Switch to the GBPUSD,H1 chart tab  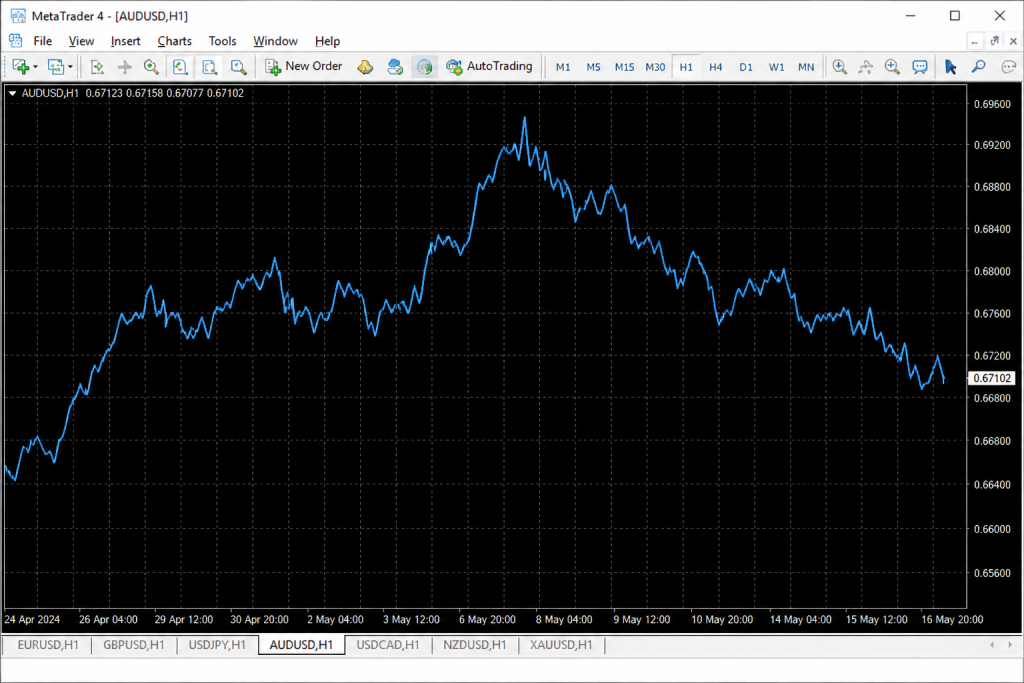(134, 644)
